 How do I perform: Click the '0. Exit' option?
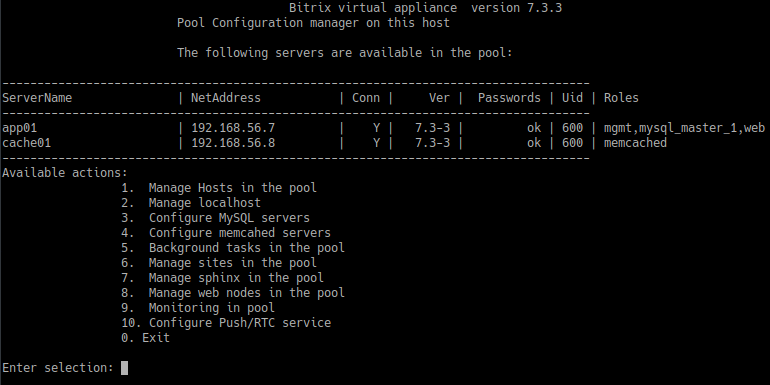(145, 338)
